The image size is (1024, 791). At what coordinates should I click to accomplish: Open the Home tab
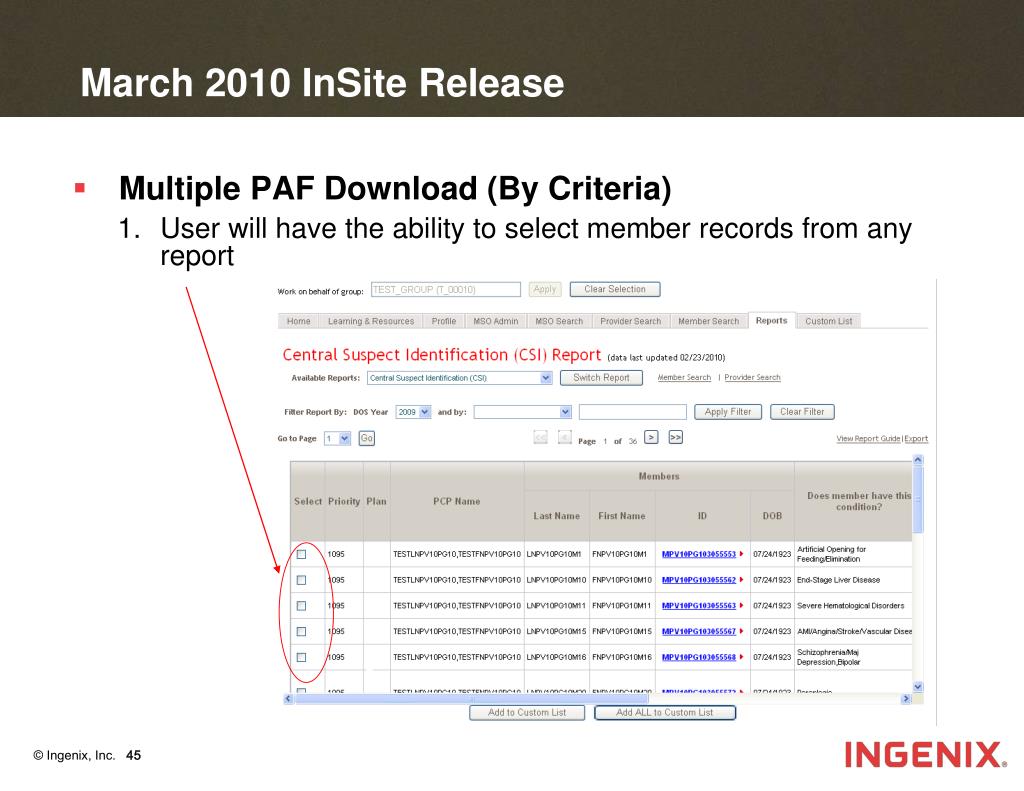[298, 321]
